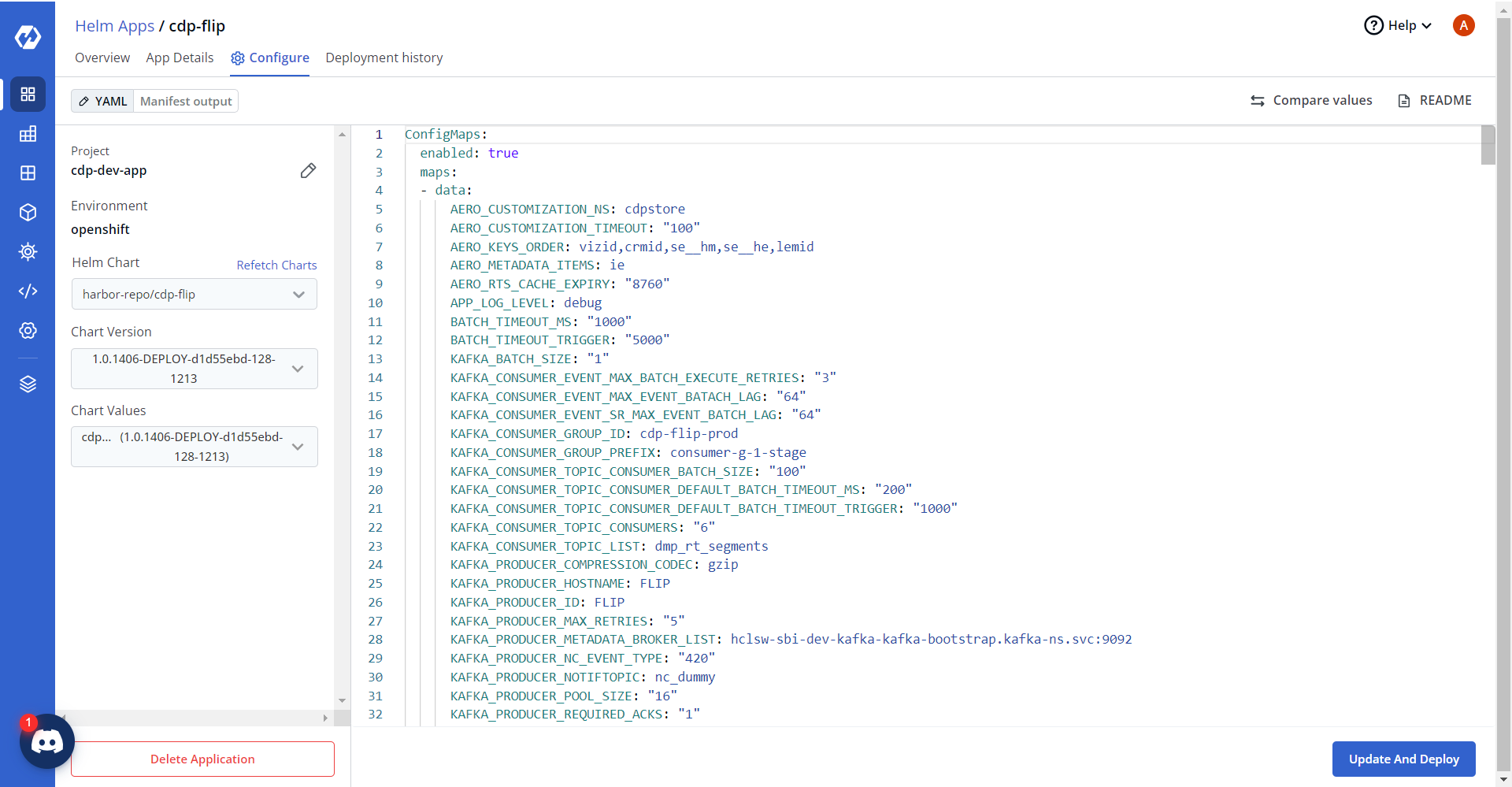Switch to Manifest output view
The image size is (1512, 787).
click(x=186, y=102)
